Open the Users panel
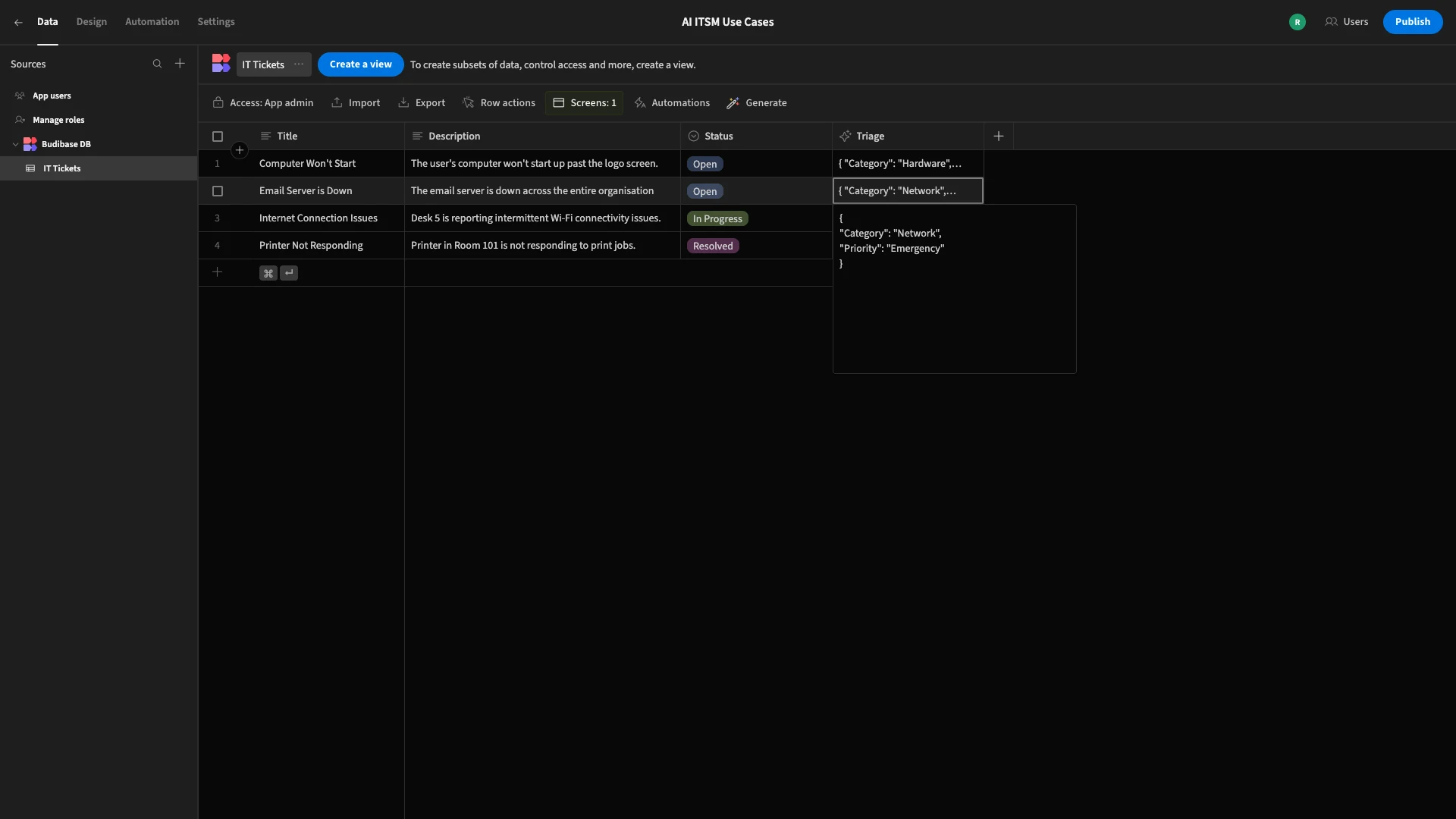The height and width of the screenshot is (819, 1456). [x=1346, y=22]
